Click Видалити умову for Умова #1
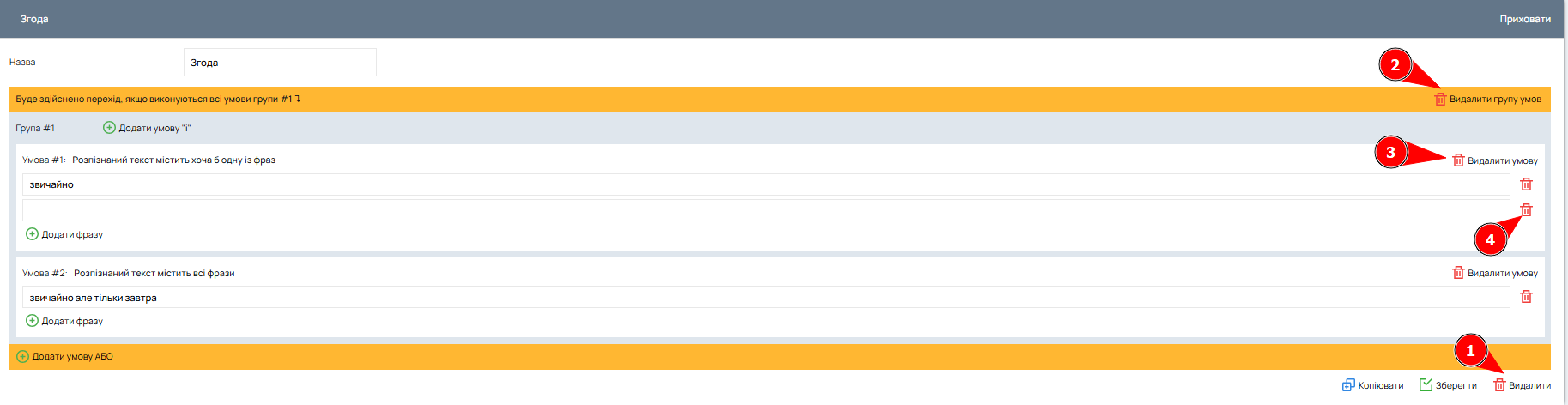The image size is (1568, 405). [1494, 160]
